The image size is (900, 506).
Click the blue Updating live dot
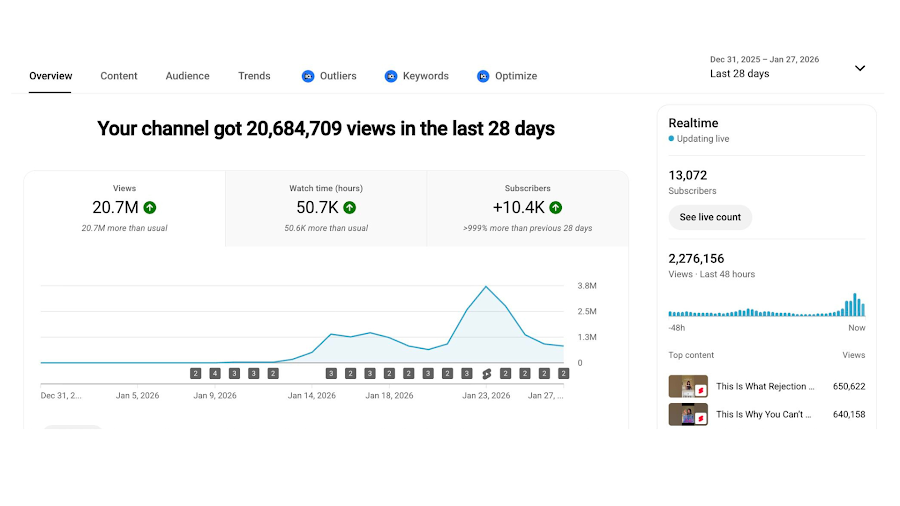(671, 139)
